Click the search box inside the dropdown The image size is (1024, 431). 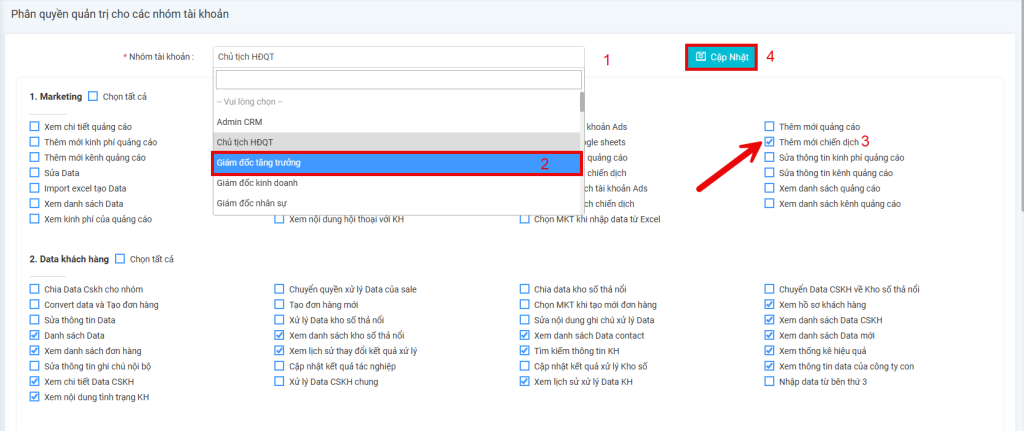tap(397, 80)
